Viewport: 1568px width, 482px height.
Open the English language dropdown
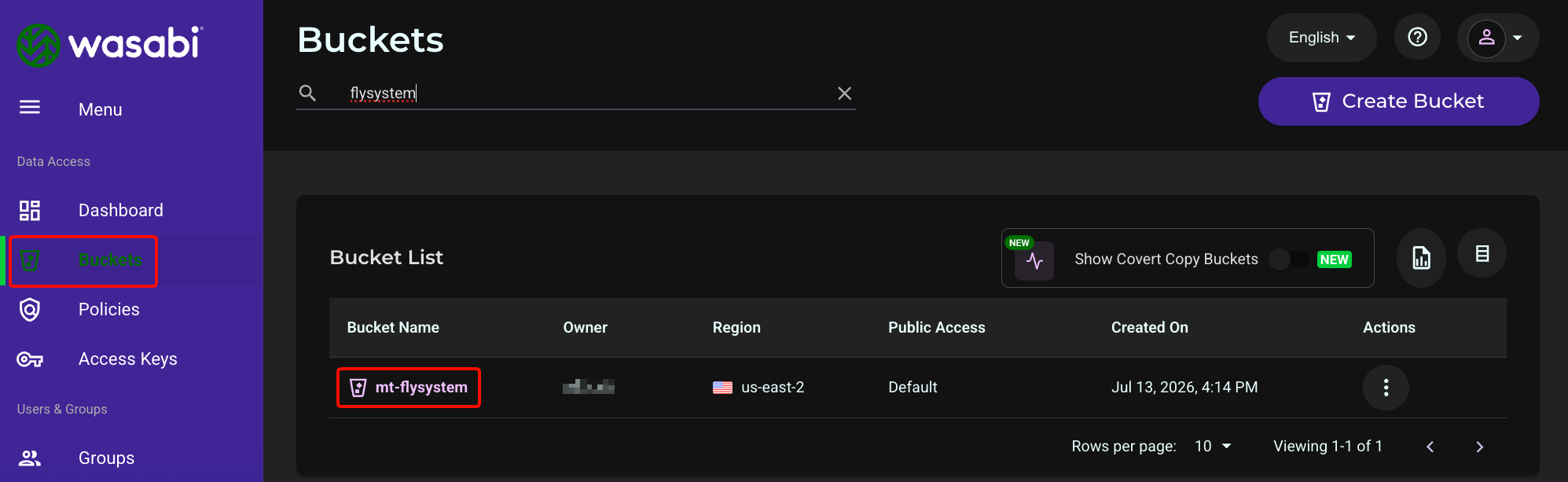tap(1321, 38)
